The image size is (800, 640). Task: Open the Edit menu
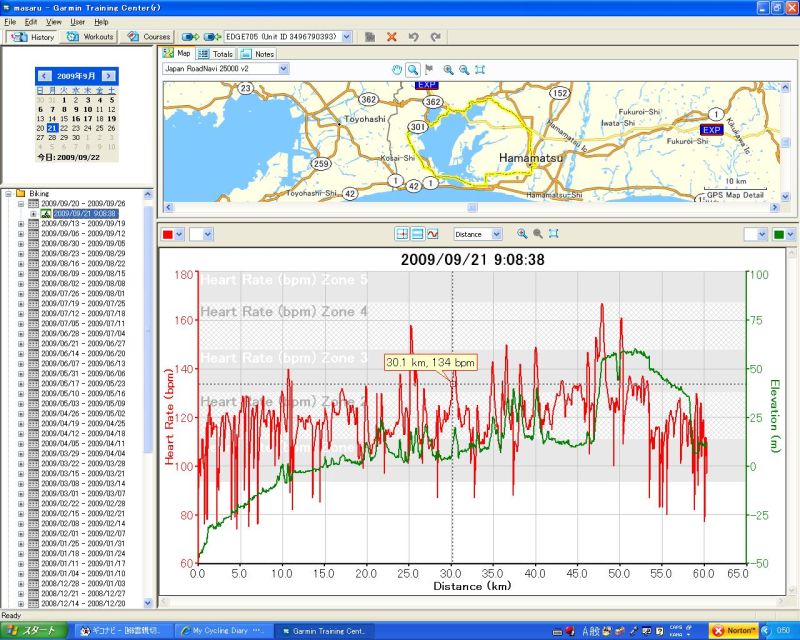click(x=31, y=22)
